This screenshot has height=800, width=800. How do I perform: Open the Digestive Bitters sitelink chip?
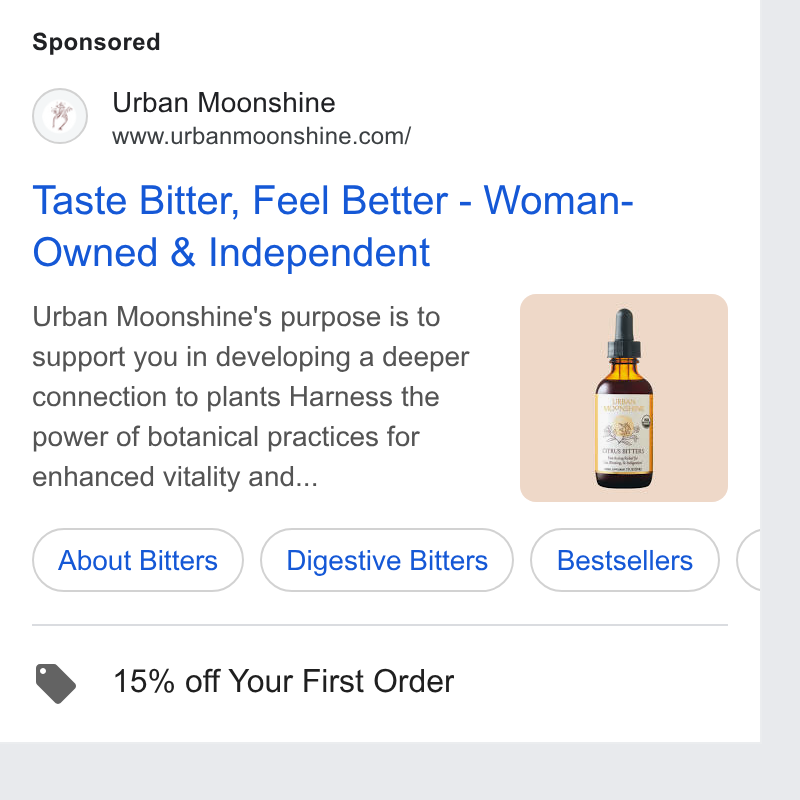click(x=387, y=560)
